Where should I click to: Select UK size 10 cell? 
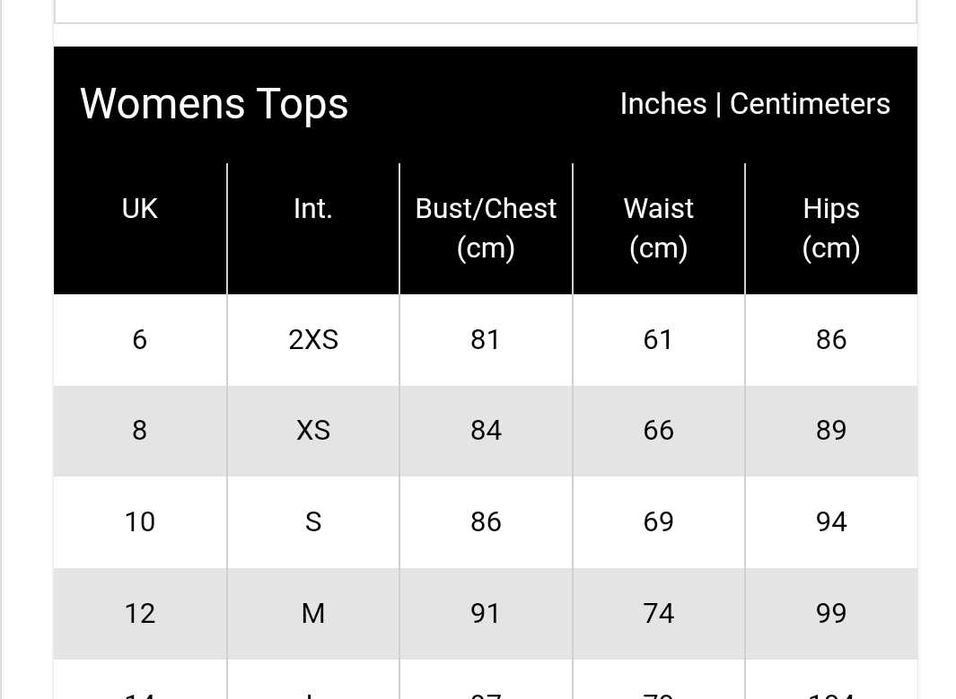pyautogui.click(x=140, y=522)
